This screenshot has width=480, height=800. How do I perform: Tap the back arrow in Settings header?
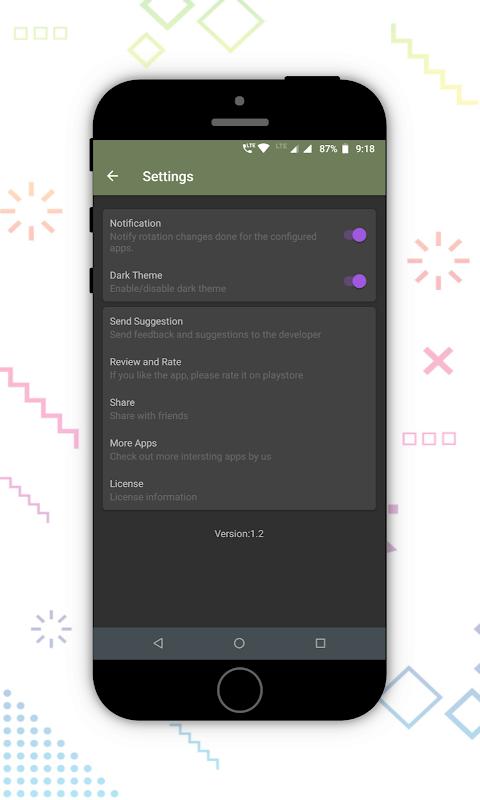(113, 176)
